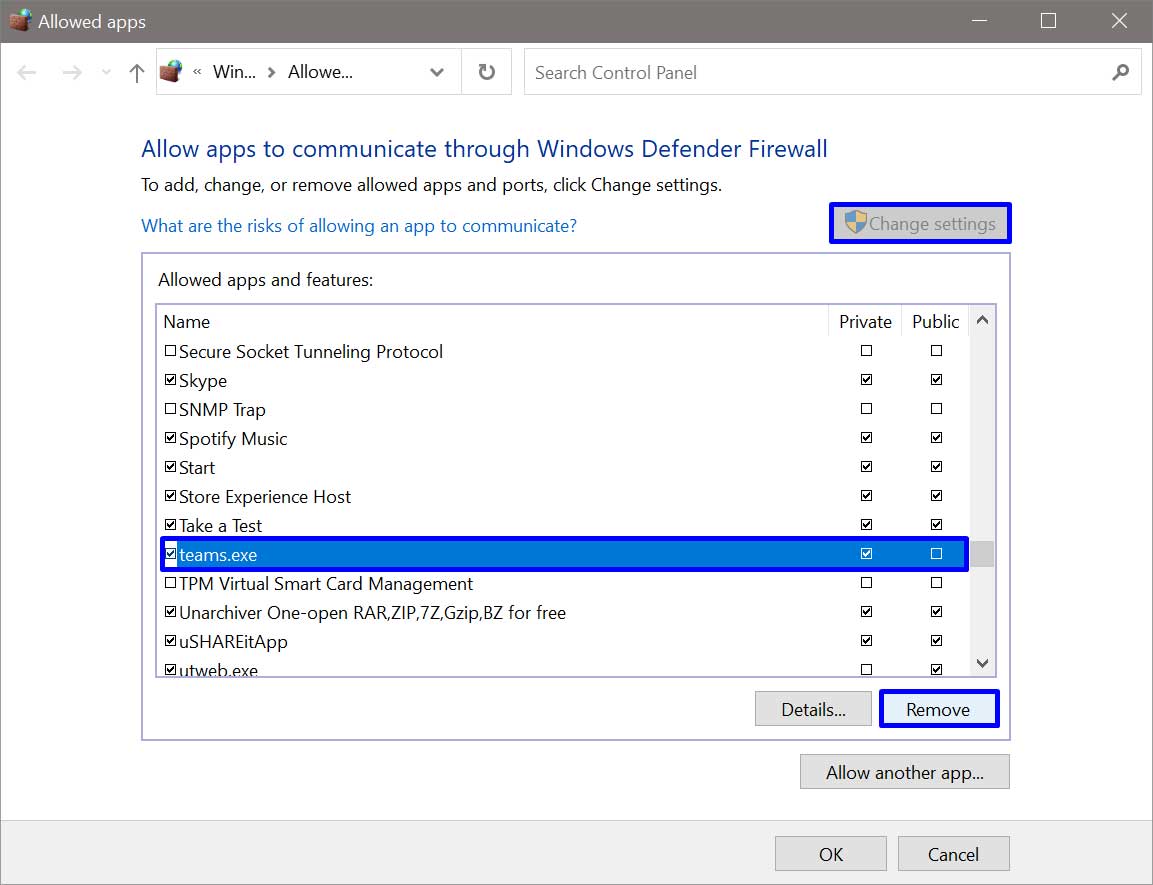1153x885 pixels.
Task: Refresh the Control Panel address bar
Action: tap(486, 72)
